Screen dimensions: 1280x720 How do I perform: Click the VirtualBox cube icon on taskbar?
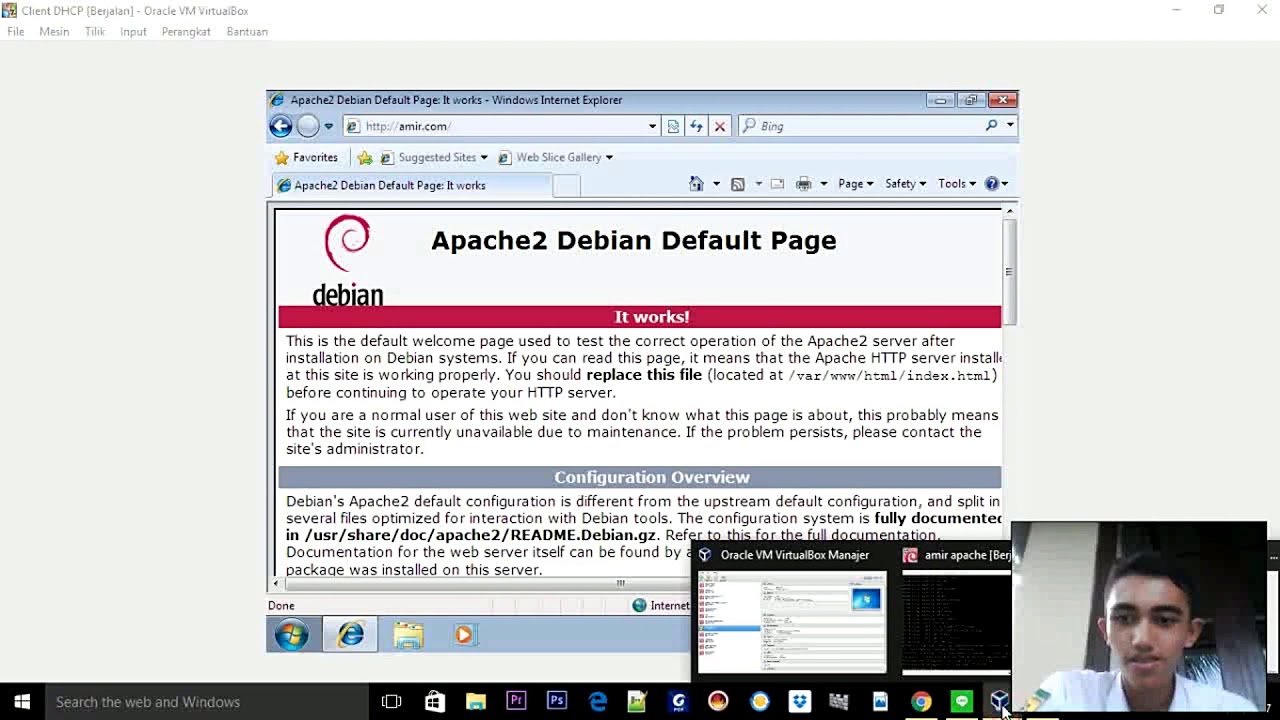coord(999,702)
